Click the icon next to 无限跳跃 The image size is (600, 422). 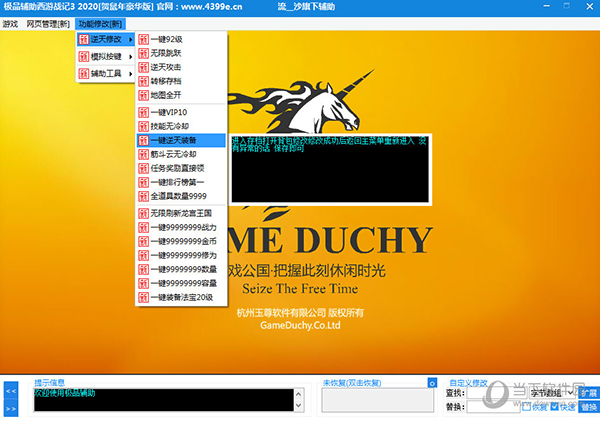(143, 53)
